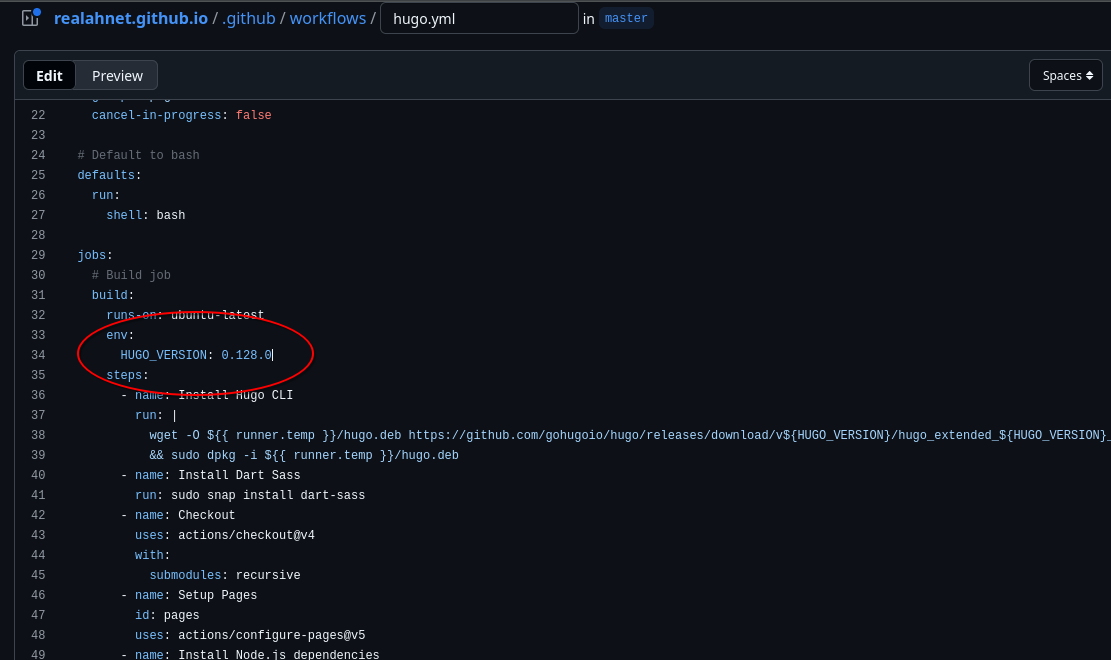
Task: Open the .github breadcrumb link
Action: point(248,17)
